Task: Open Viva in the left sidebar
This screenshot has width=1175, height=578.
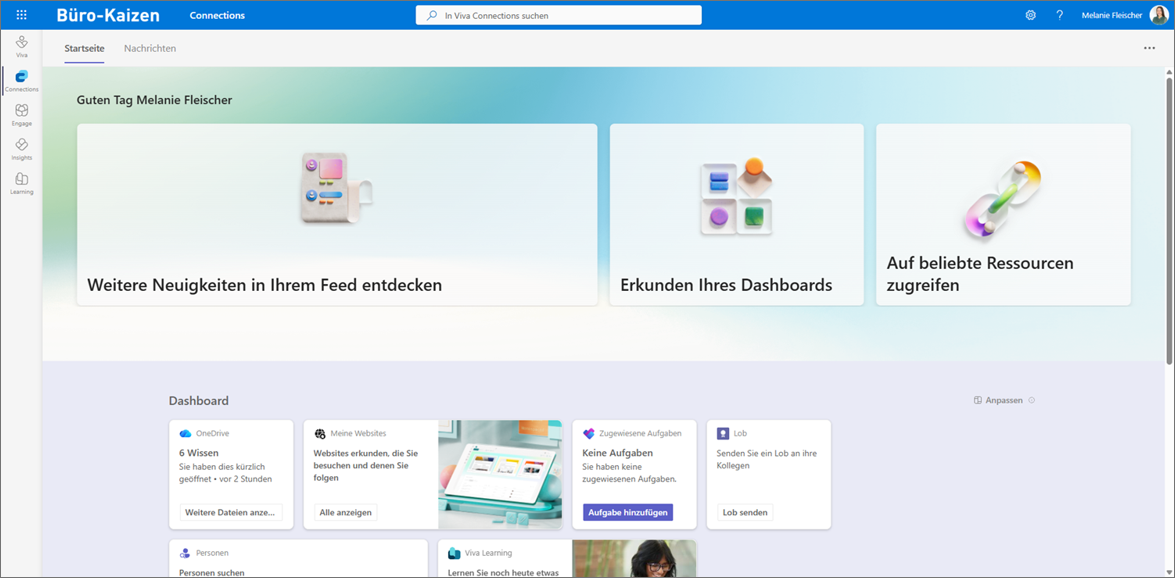Action: (21, 46)
